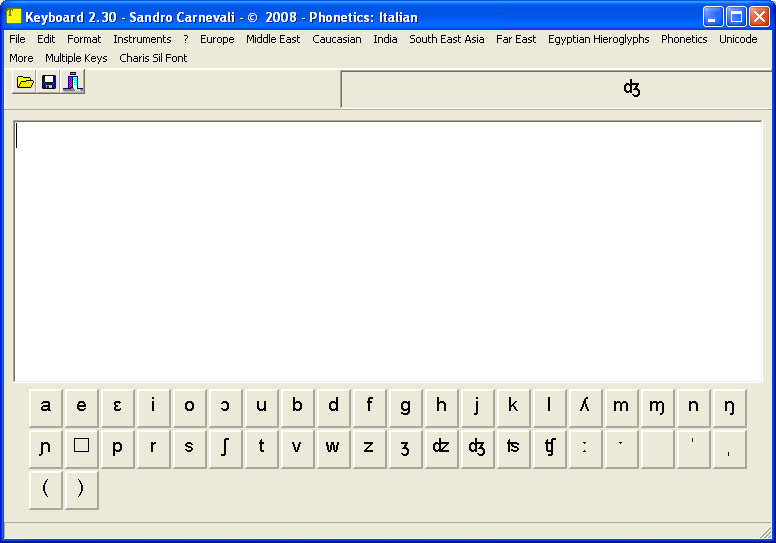Image resolution: width=776 pixels, height=543 pixels.
Task: Open the India menu
Action: pos(385,39)
